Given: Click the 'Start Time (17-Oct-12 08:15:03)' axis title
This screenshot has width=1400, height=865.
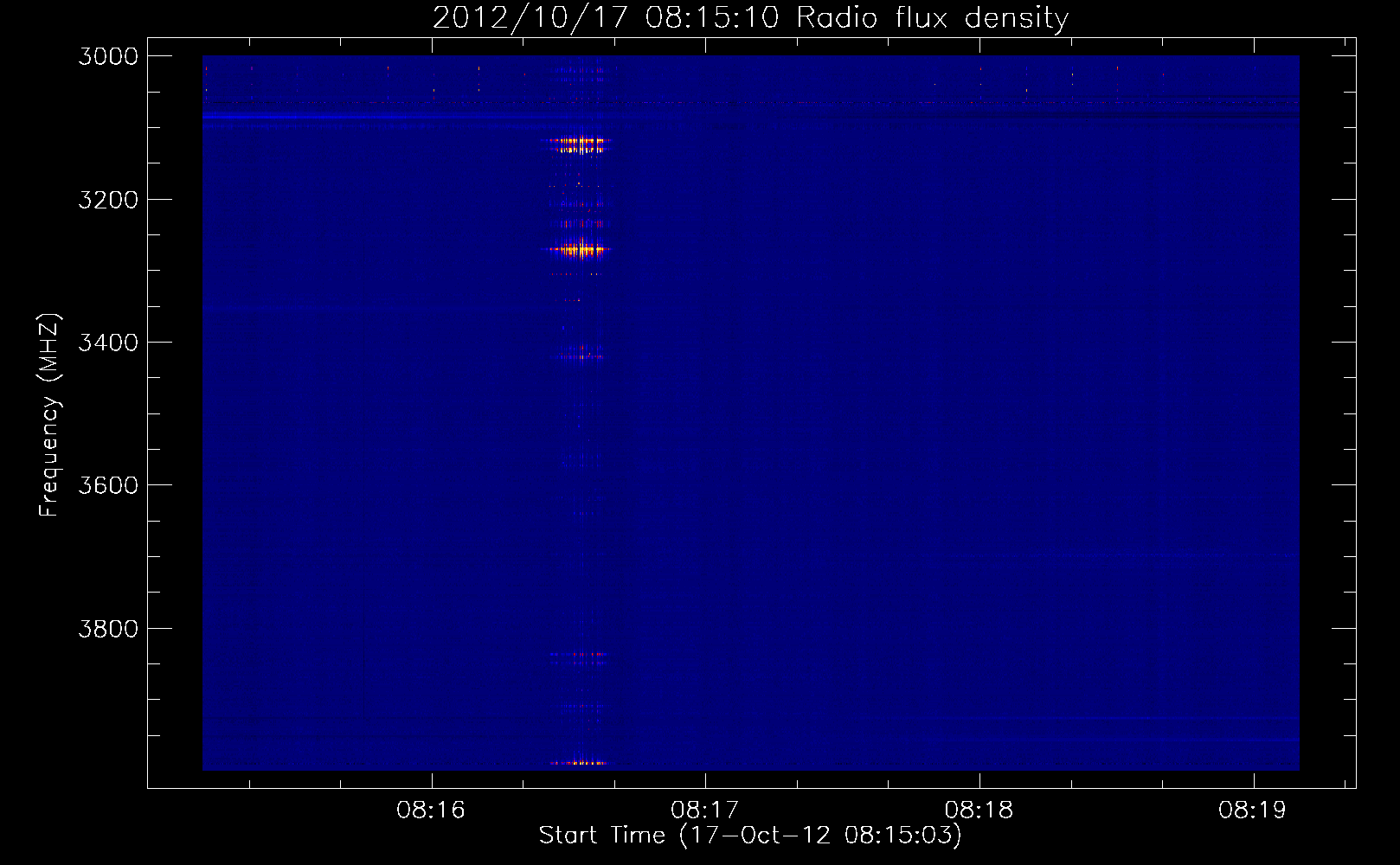Looking at the screenshot, I should click(x=750, y=836).
